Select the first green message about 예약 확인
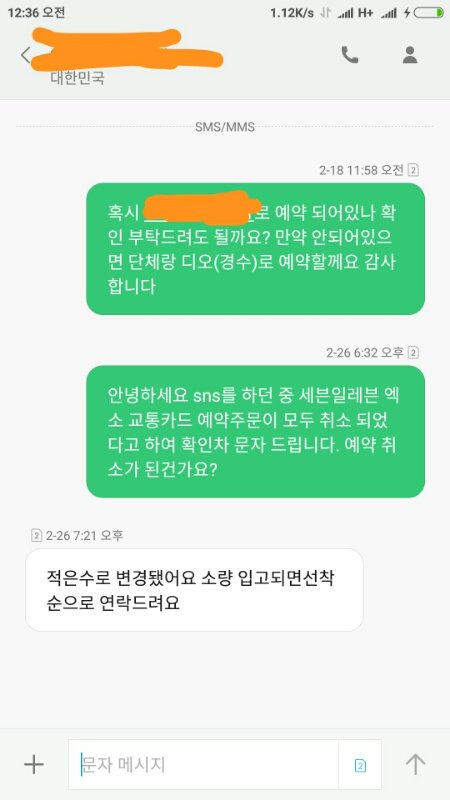 click(255, 249)
